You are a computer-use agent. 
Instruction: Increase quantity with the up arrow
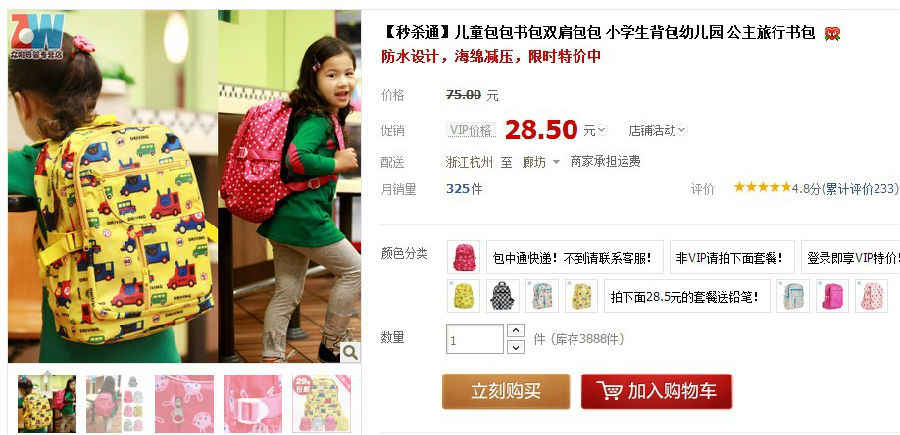click(516, 331)
